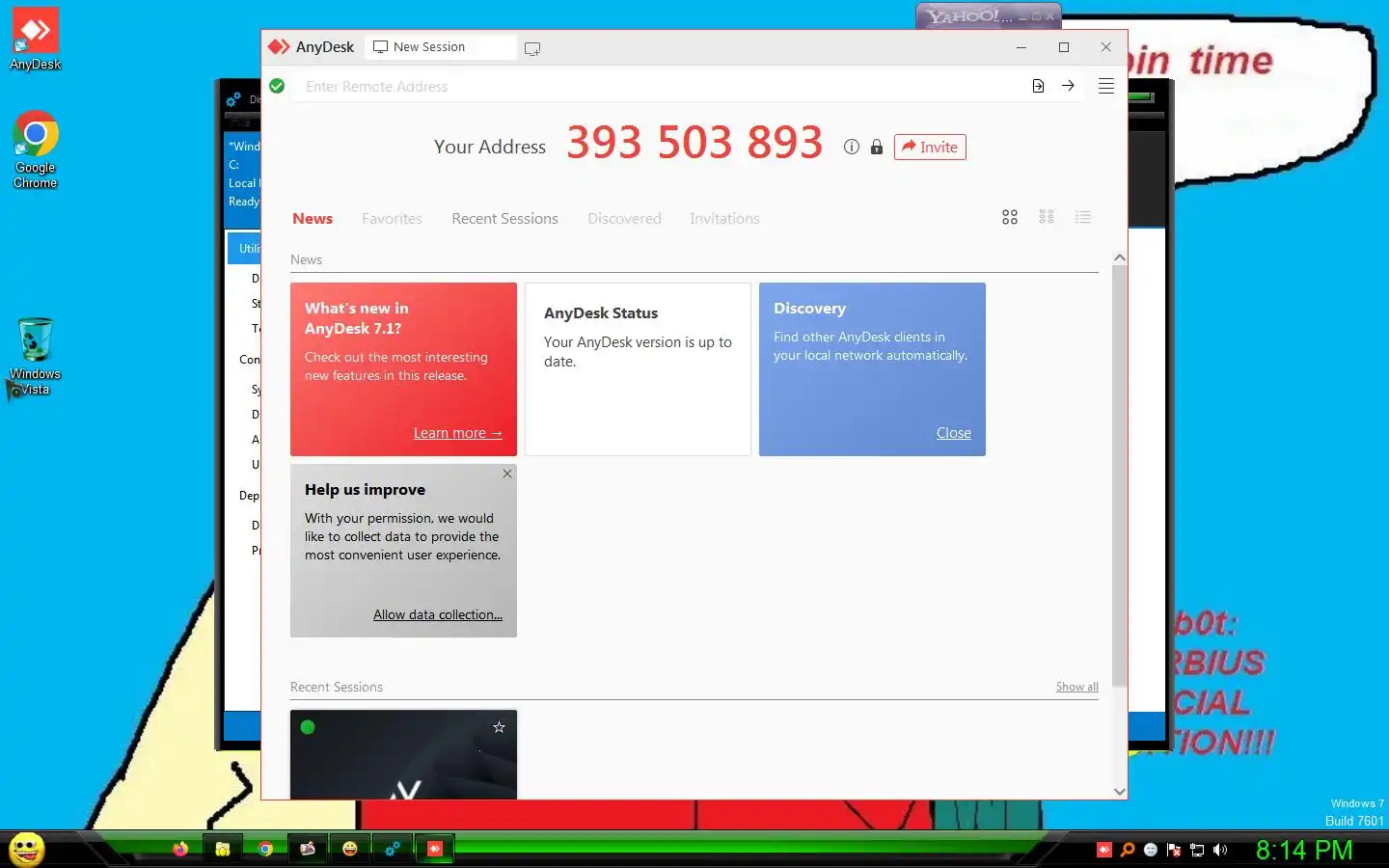Click the active AnyDesk taskbar button
Screen dimensions: 1389x868
435,850
